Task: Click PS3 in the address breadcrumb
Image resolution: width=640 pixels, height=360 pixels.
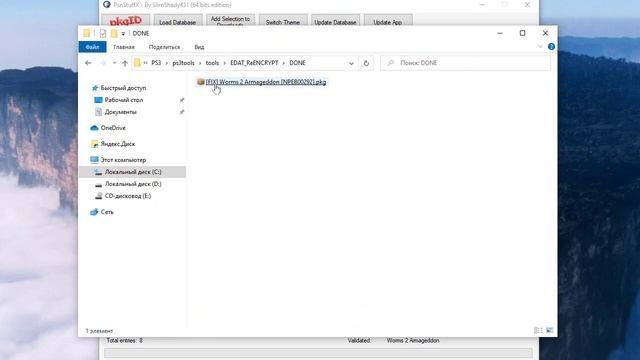Action: (x=156, y=63)
